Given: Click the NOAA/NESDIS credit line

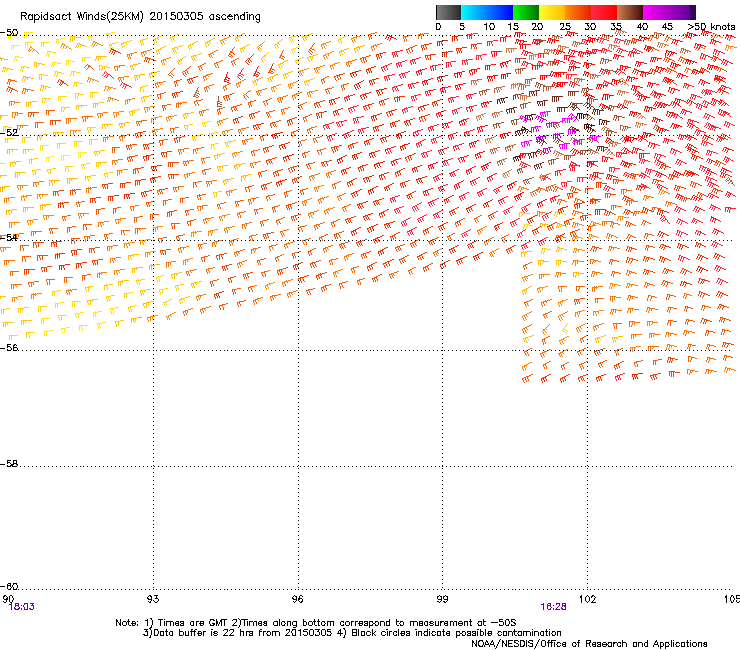Looking at the screenshot, I should coord(589,644).
